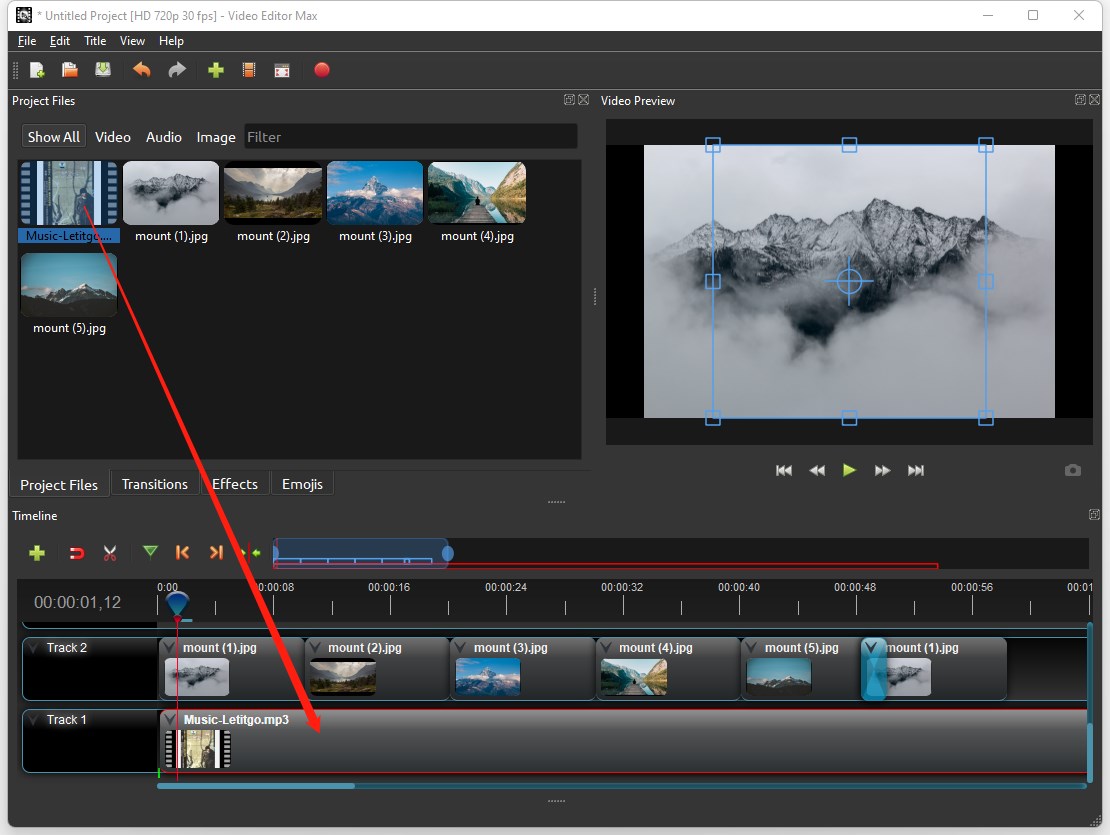The height and width of the screenshot is (835, 1110).
Task: Collapse the mount (1).jpg clip's dropdown arrow
Action: coord(172,647)
